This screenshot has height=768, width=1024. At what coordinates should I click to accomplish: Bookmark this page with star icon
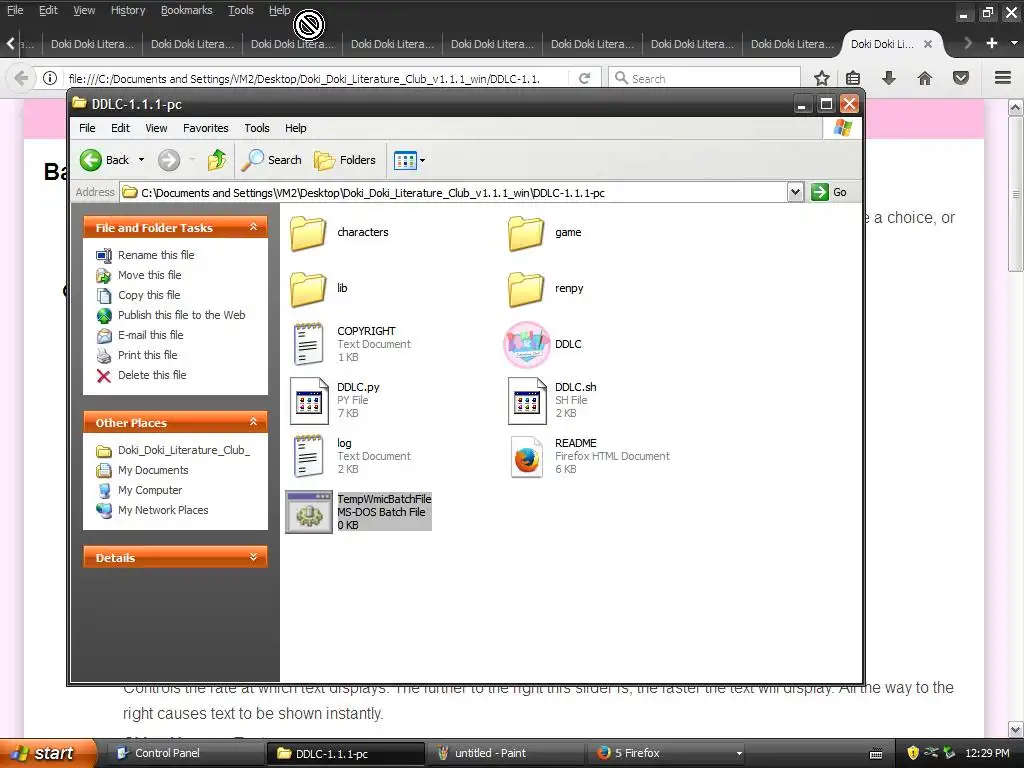tap(822, 78)
